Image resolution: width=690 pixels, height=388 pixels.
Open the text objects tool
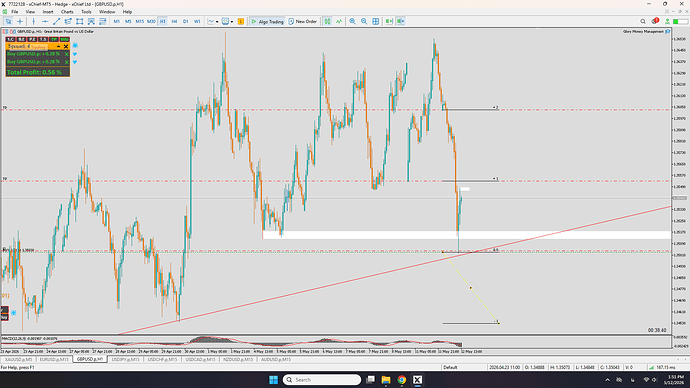[x=103, y=21]
